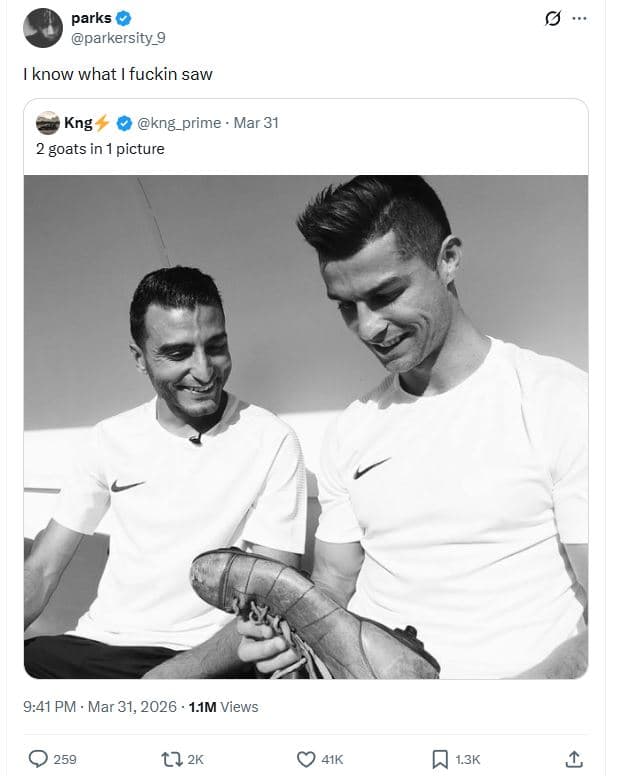Click the Kng quoted-post avatar
Screen dimensions: 617x776
coord(47,123)
